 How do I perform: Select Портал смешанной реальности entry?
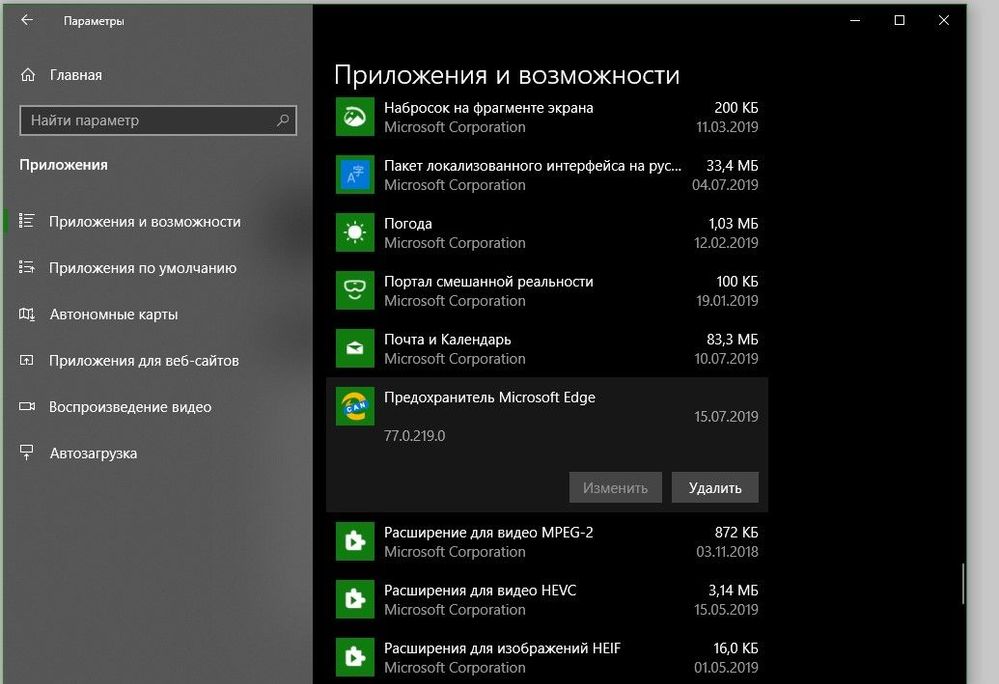click(x=547, y=291)
